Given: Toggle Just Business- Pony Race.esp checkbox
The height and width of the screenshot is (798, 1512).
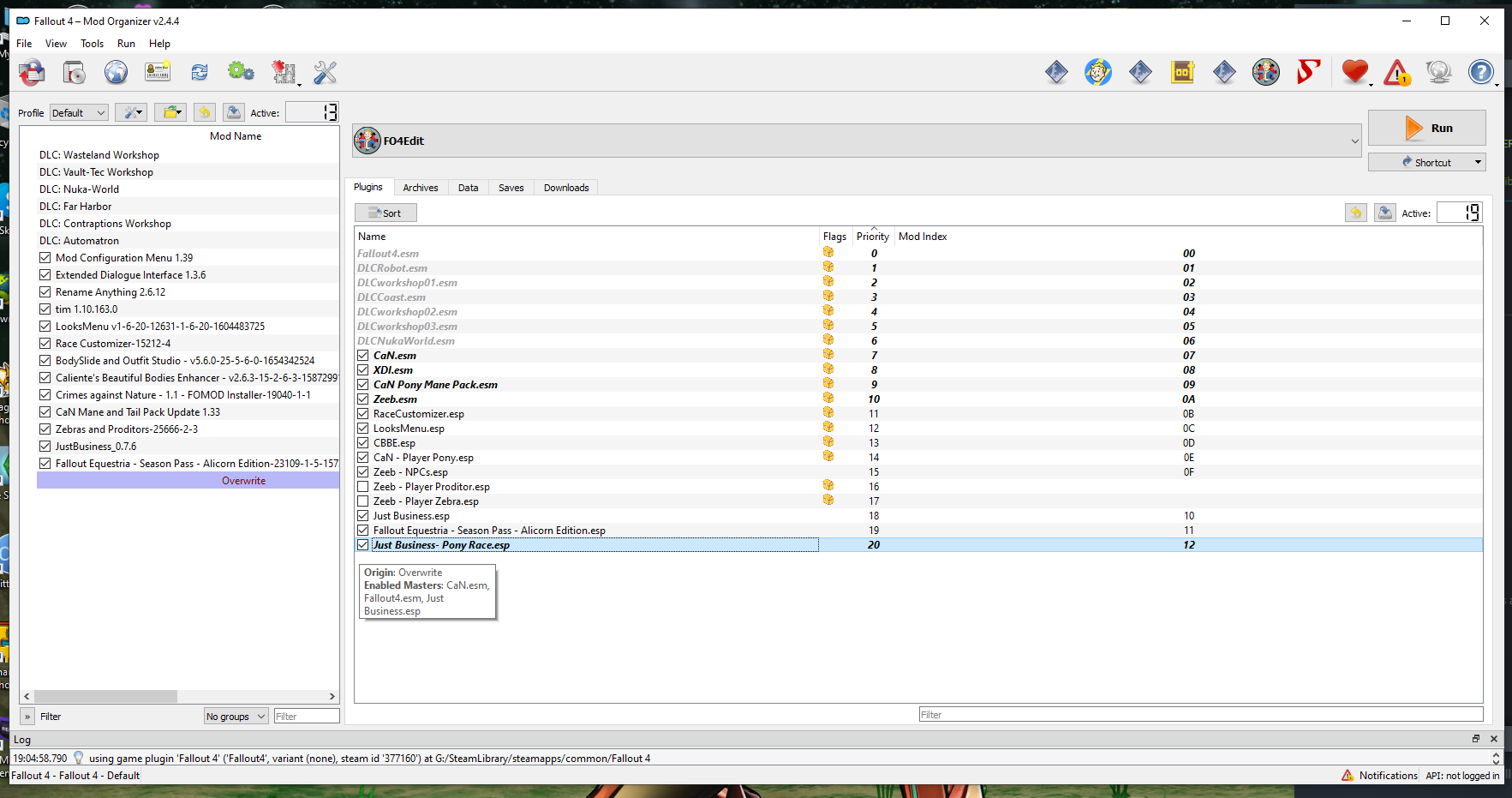Looking at the screenshot, I should click(363, 544).
